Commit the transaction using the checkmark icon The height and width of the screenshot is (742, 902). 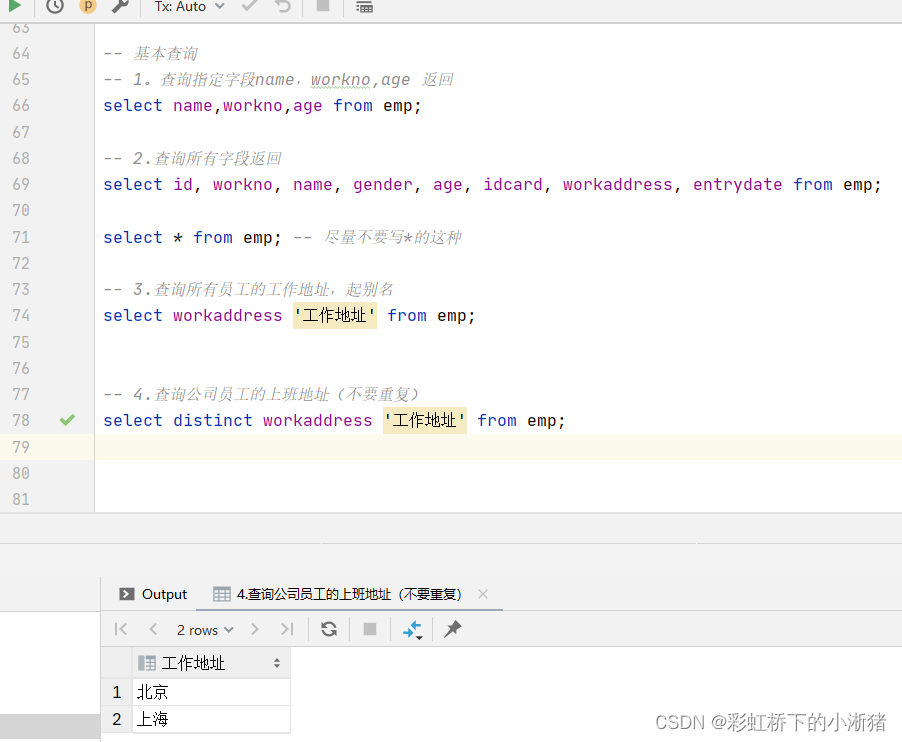[x=249, y=8]
